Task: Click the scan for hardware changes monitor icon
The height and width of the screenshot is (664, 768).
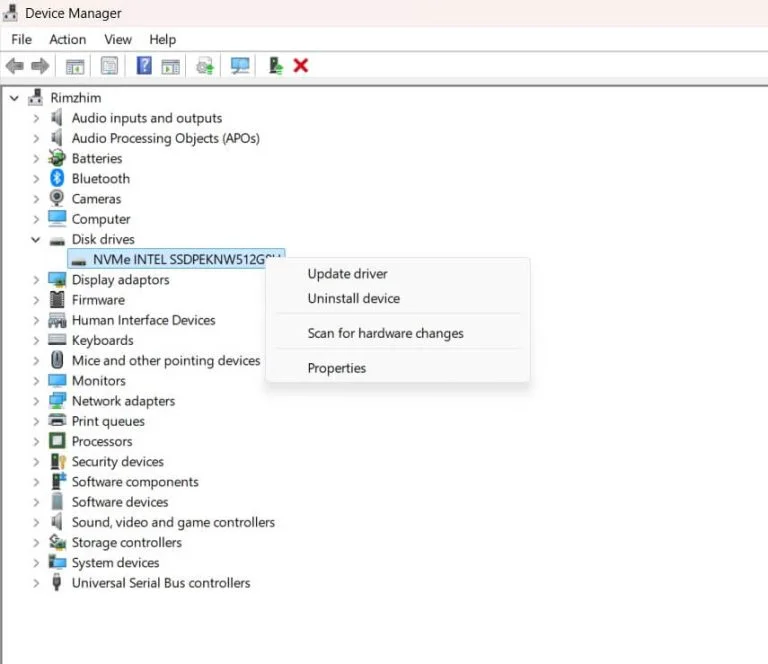Action: point(240,66)
